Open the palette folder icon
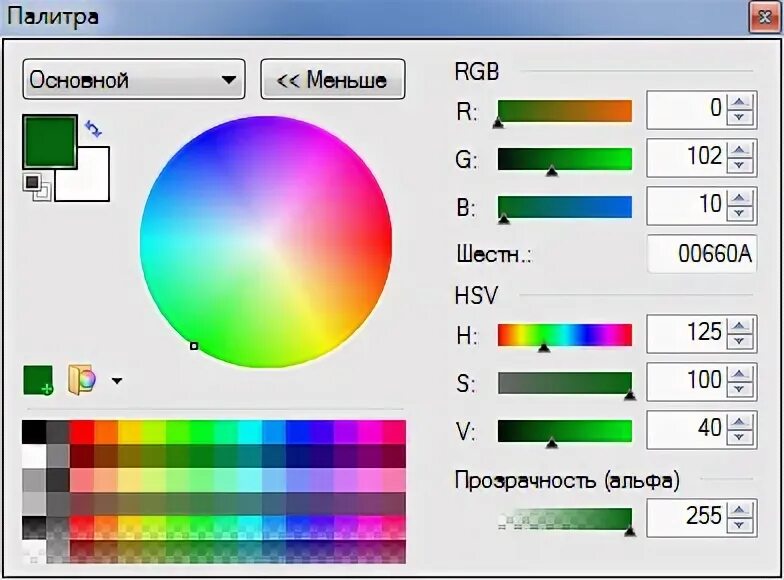Screen dimensions: 784x580 pyautogui.click(x=82, y=380)
